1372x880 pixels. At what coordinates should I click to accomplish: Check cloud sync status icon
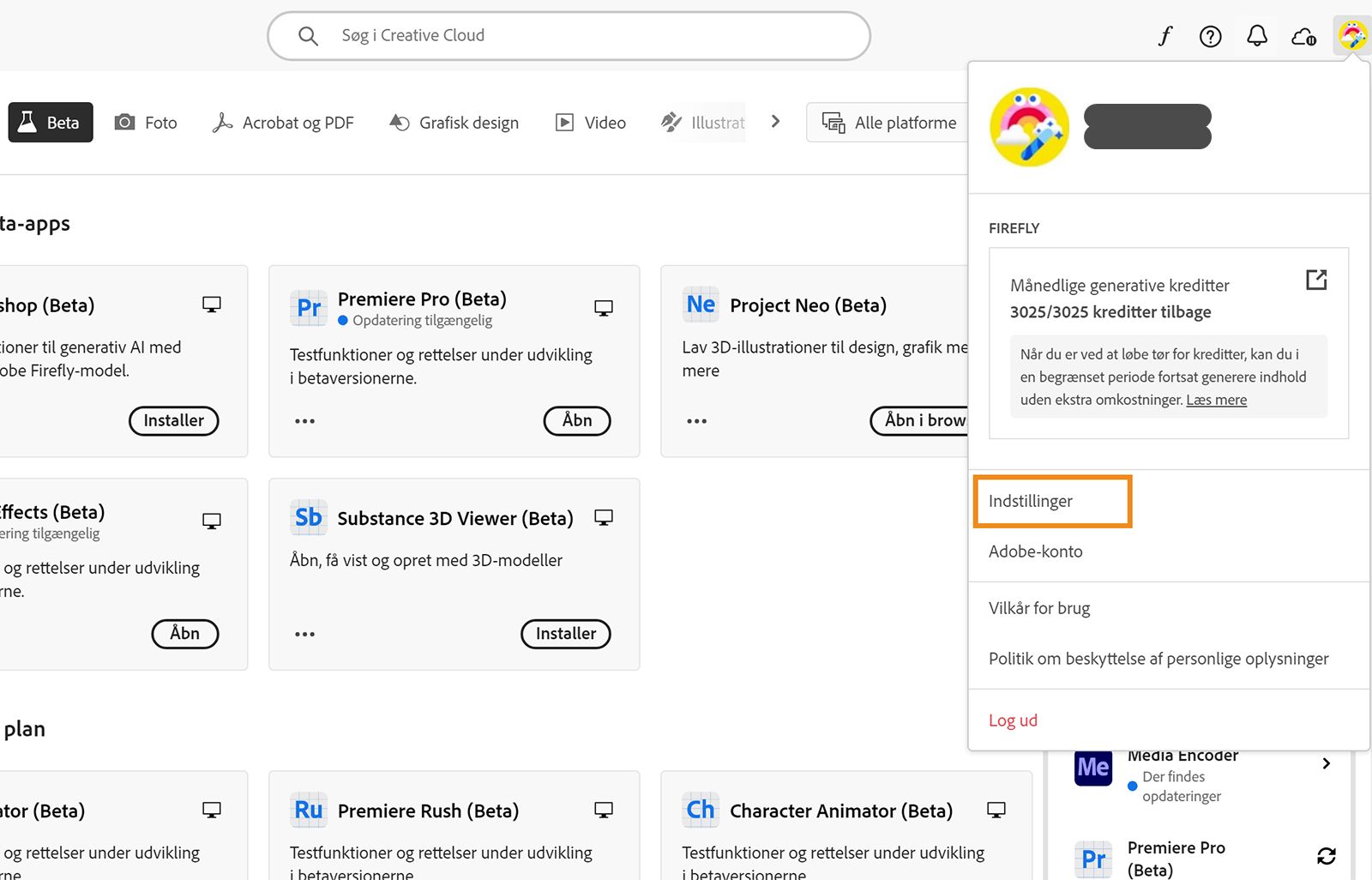point(1303,36)
